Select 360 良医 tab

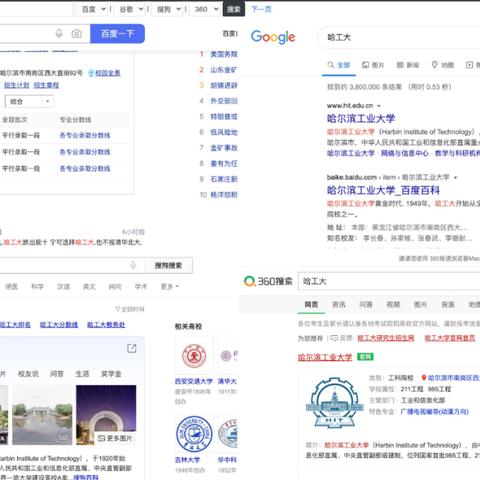click(x=448, y=304)
